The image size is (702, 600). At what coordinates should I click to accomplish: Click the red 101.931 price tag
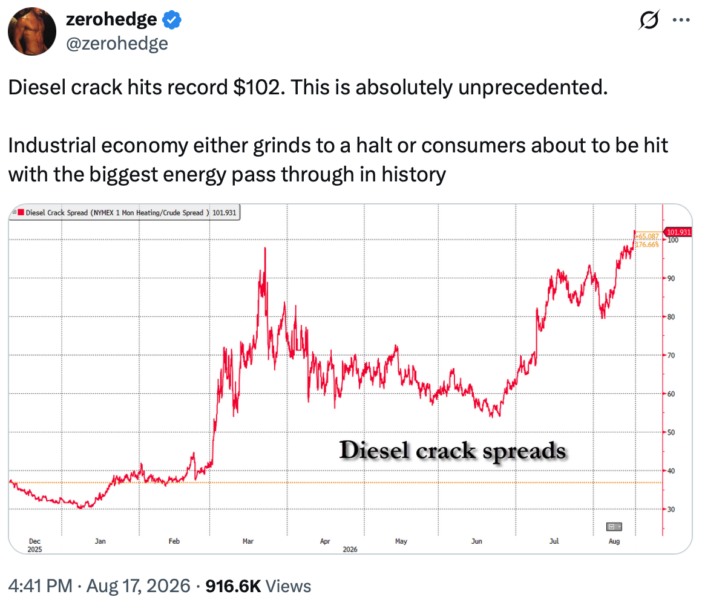coord(678,232)
